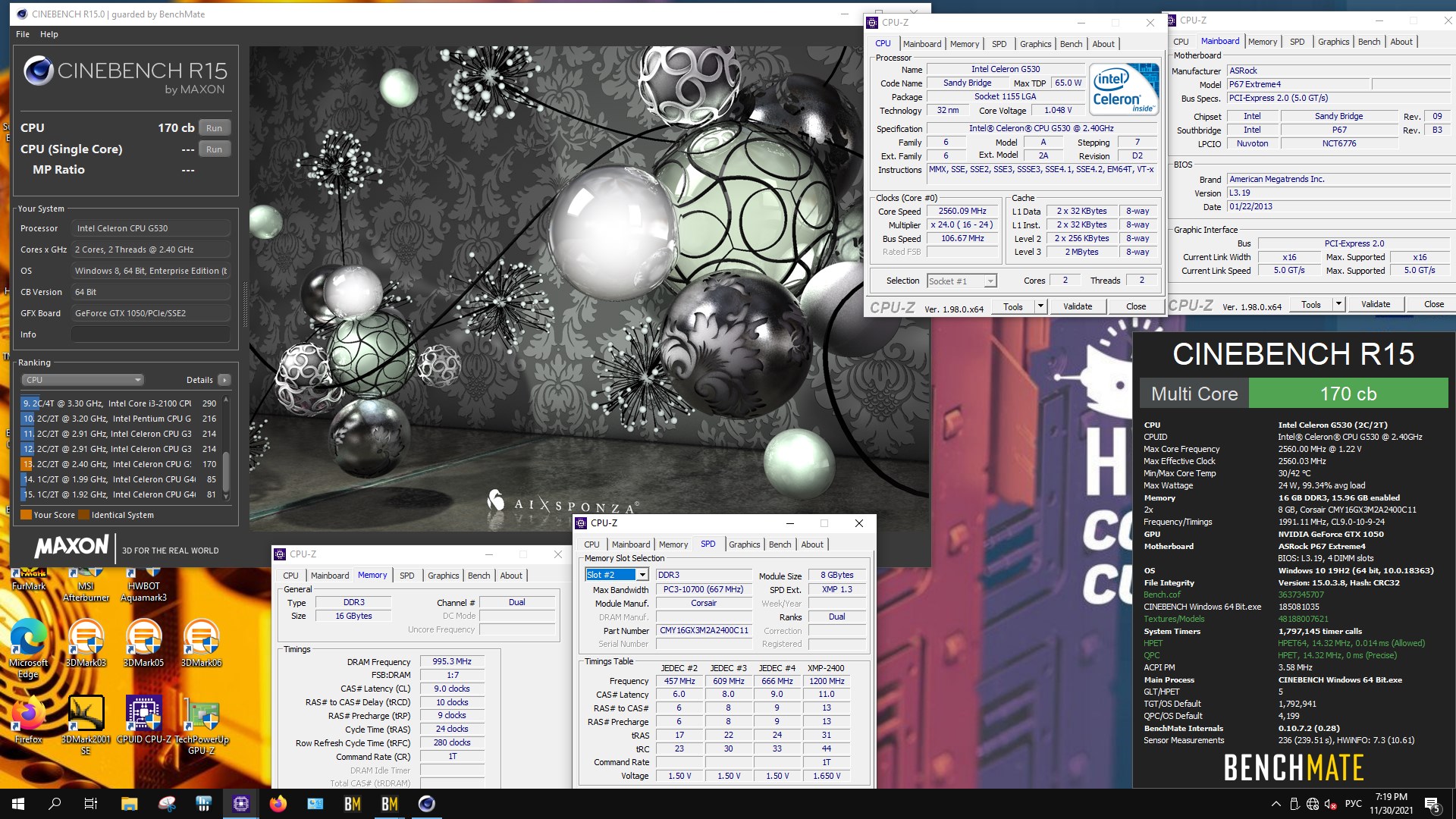This screenshot has width=1456, height=819.
Task: Launch Microsoft Edge from the desktop
Action: pos(29,647)
